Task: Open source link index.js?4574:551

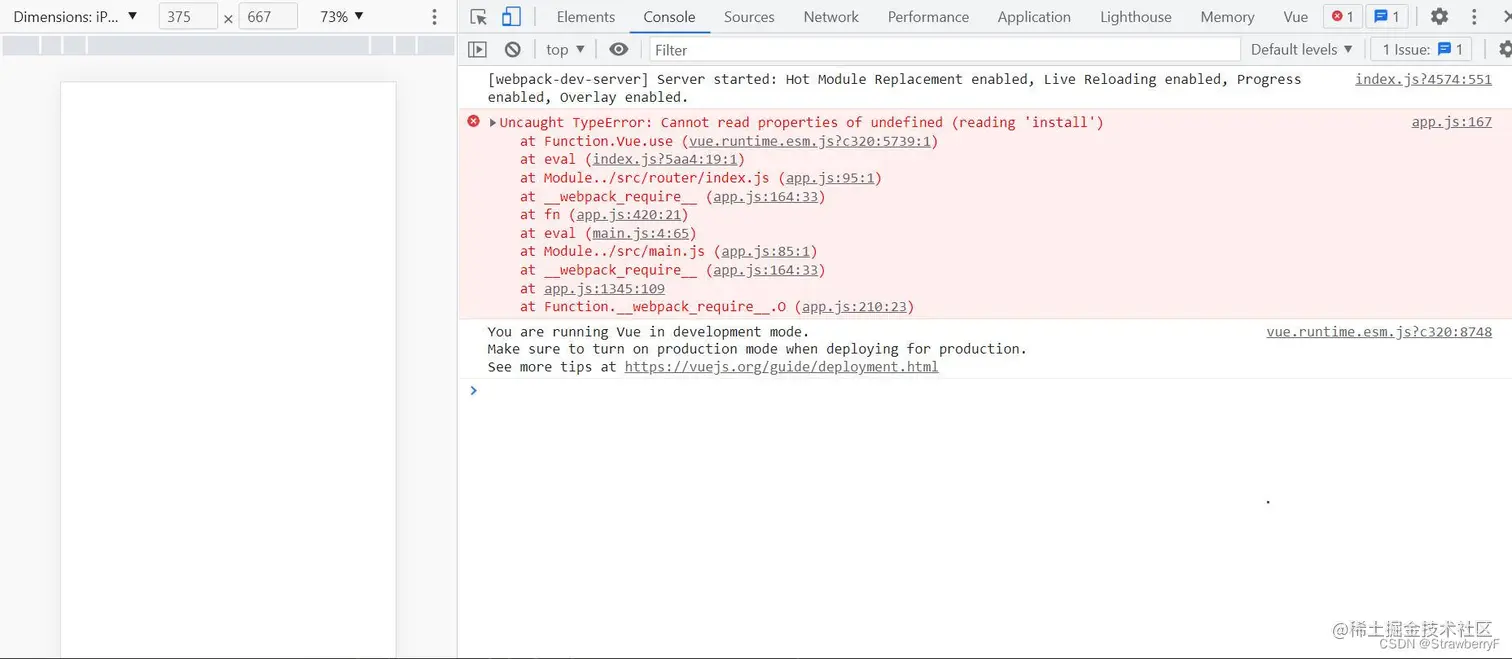Action: click(x=1423, y=79)
